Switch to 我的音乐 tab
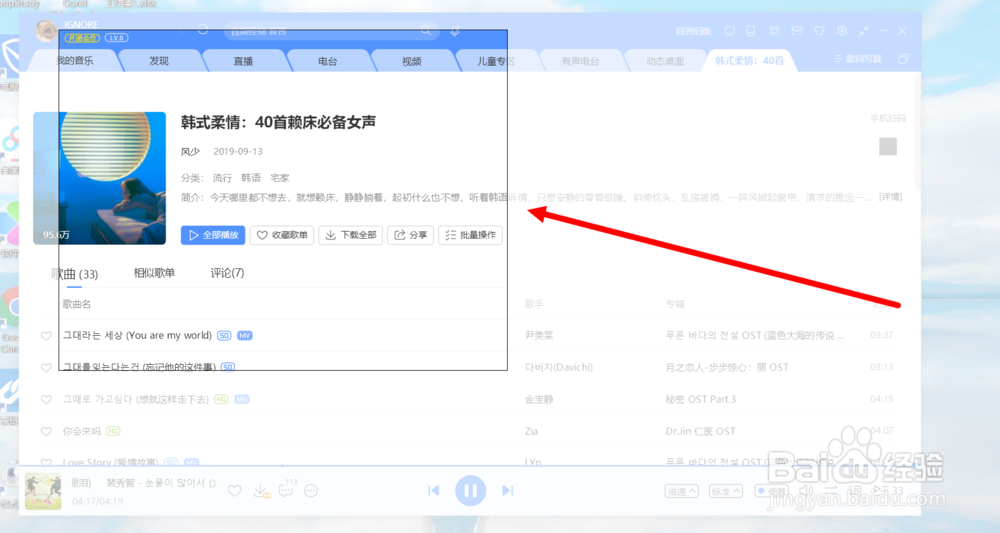 click(x=75, y=61)
